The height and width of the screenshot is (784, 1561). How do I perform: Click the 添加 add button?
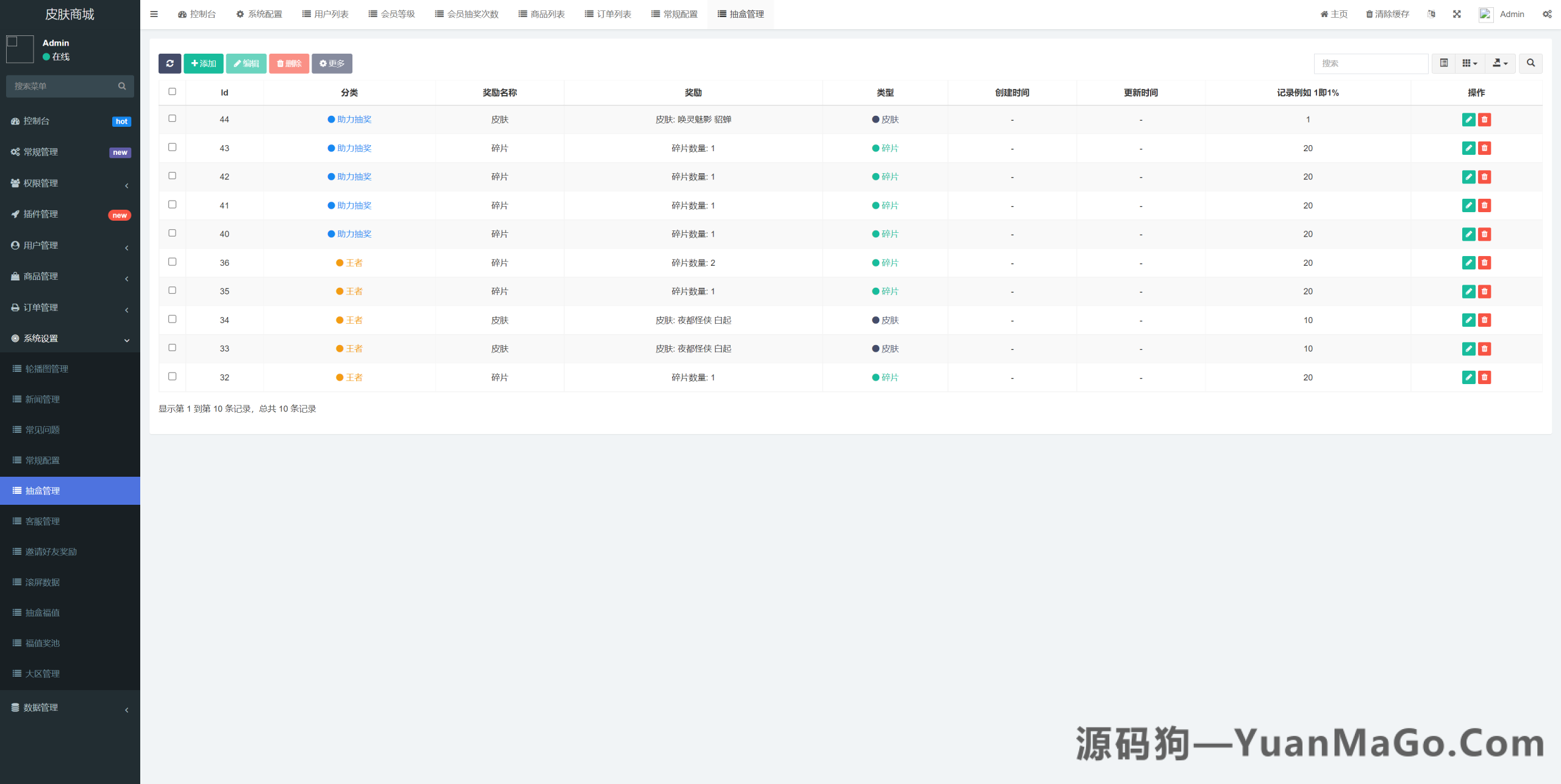click(204, 63)
